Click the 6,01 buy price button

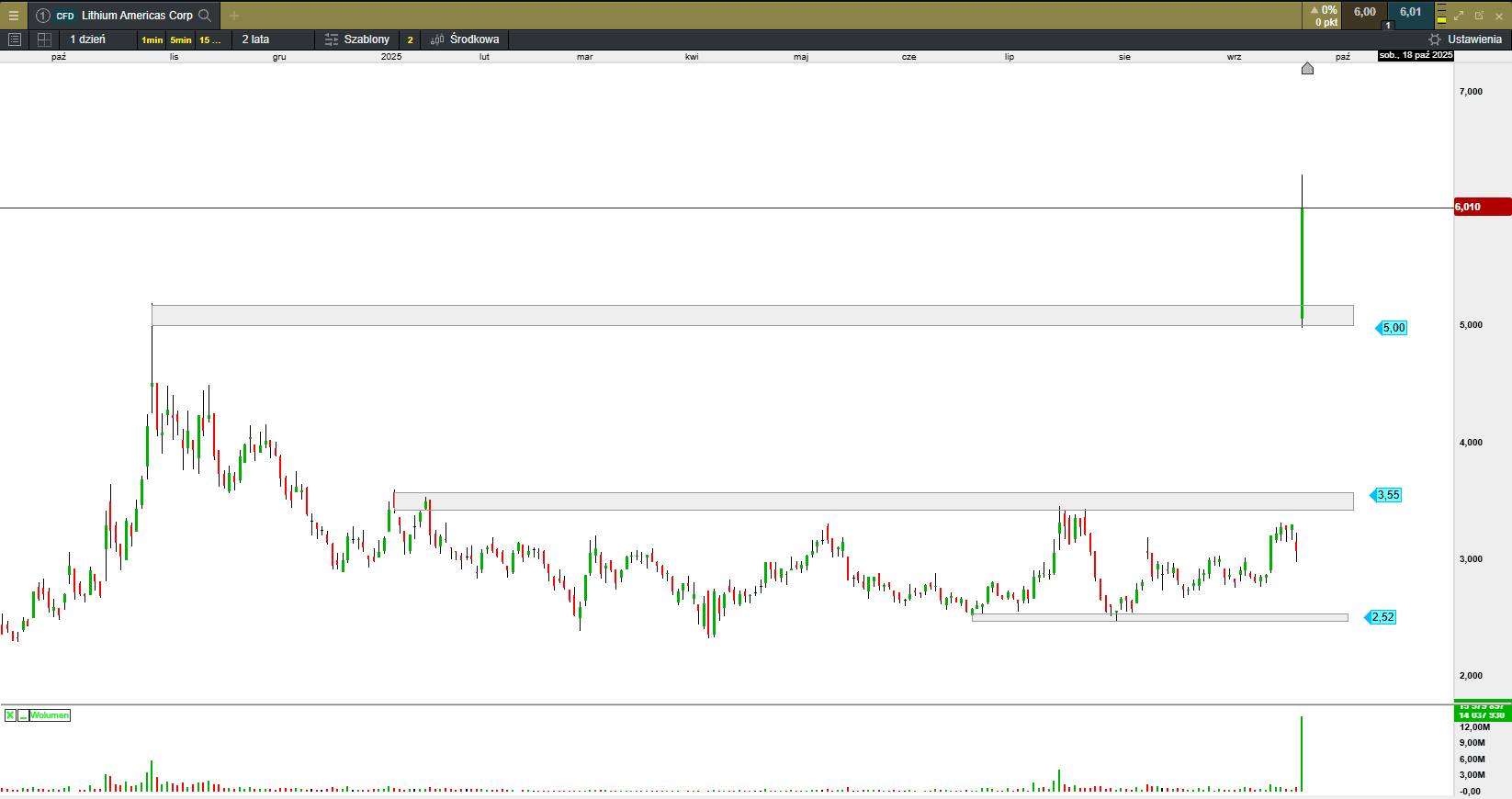[1410, 13]
